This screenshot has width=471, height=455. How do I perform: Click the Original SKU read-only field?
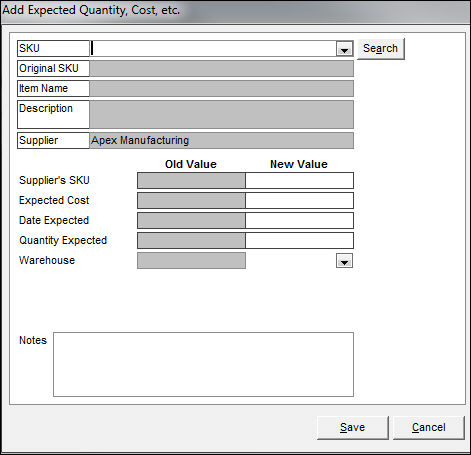[x=222, y=69]
